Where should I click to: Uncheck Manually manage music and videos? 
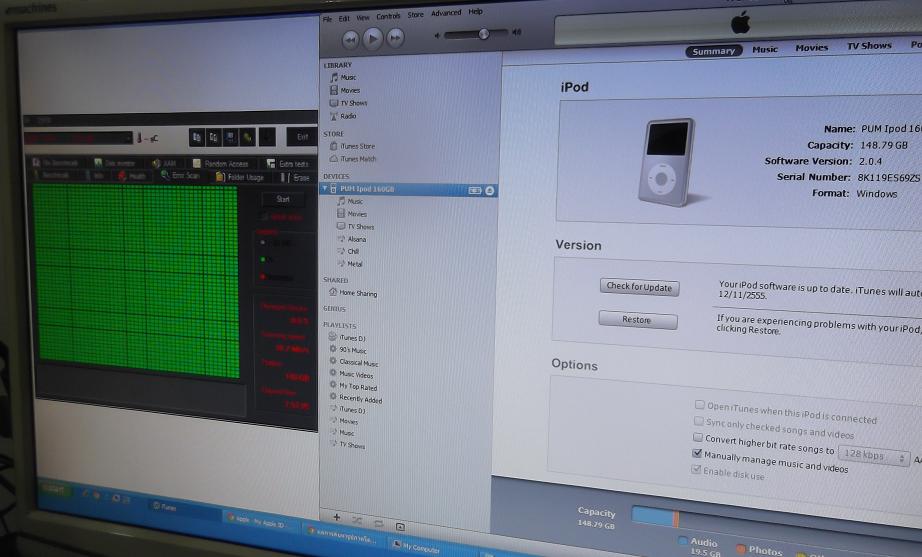[698, 454]
